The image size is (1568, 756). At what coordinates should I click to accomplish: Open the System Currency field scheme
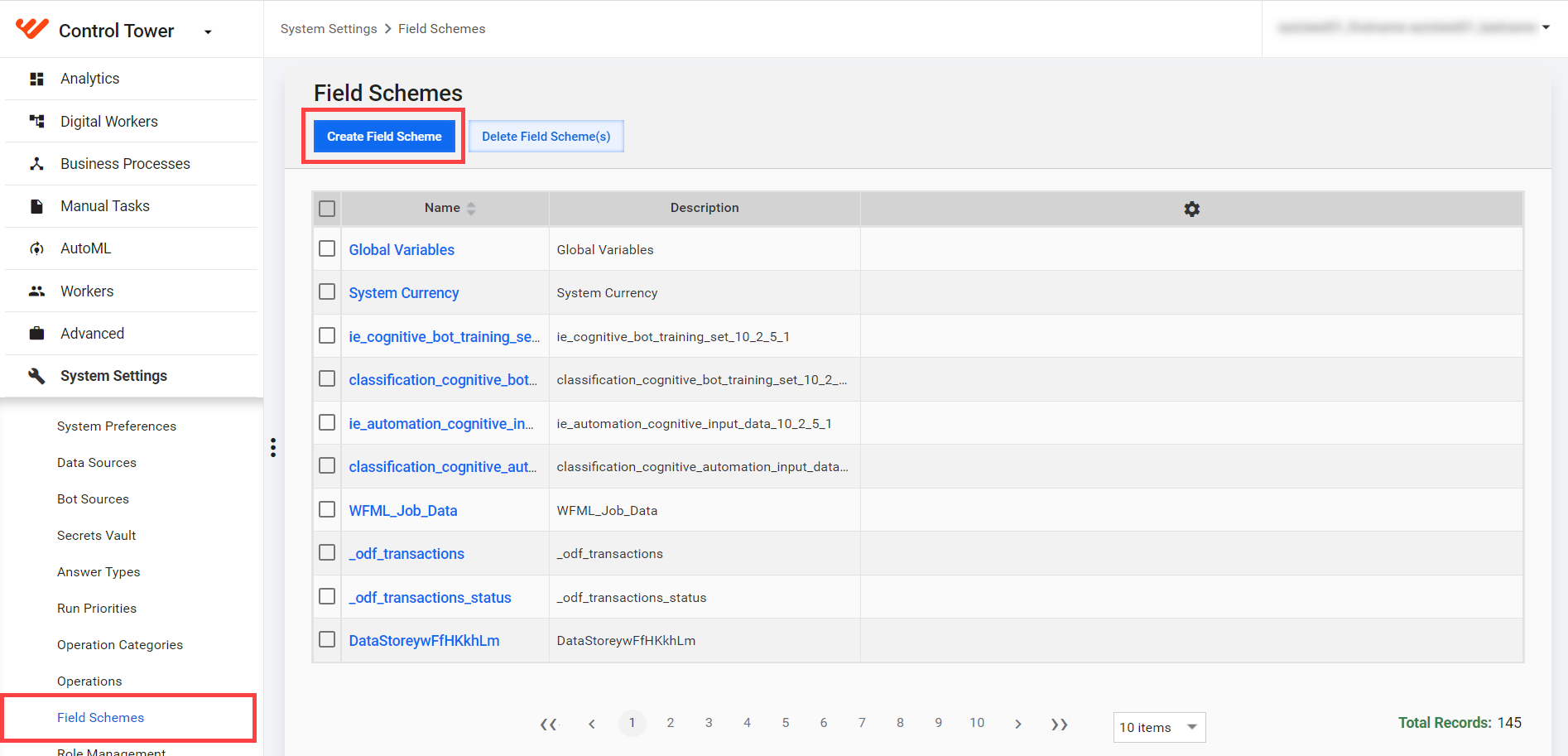coord(404,293)
